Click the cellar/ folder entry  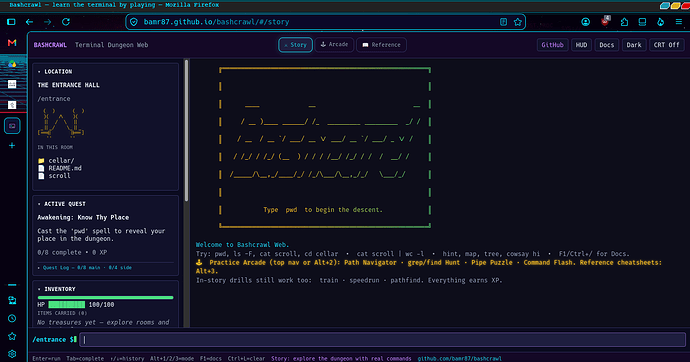pos(56,161)
